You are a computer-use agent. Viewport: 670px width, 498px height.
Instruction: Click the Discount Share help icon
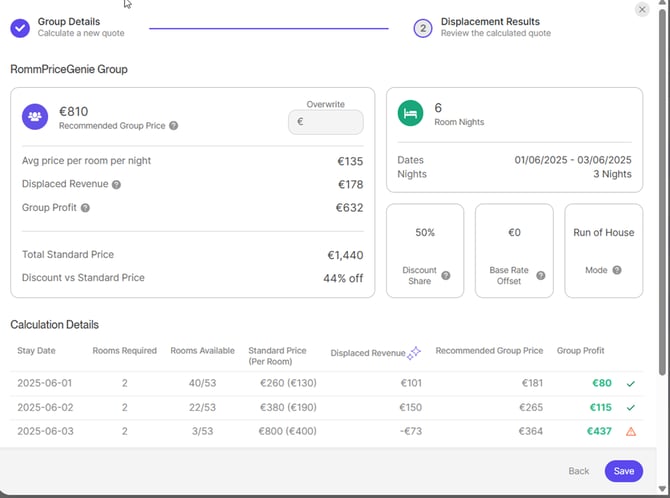(446, 276)
